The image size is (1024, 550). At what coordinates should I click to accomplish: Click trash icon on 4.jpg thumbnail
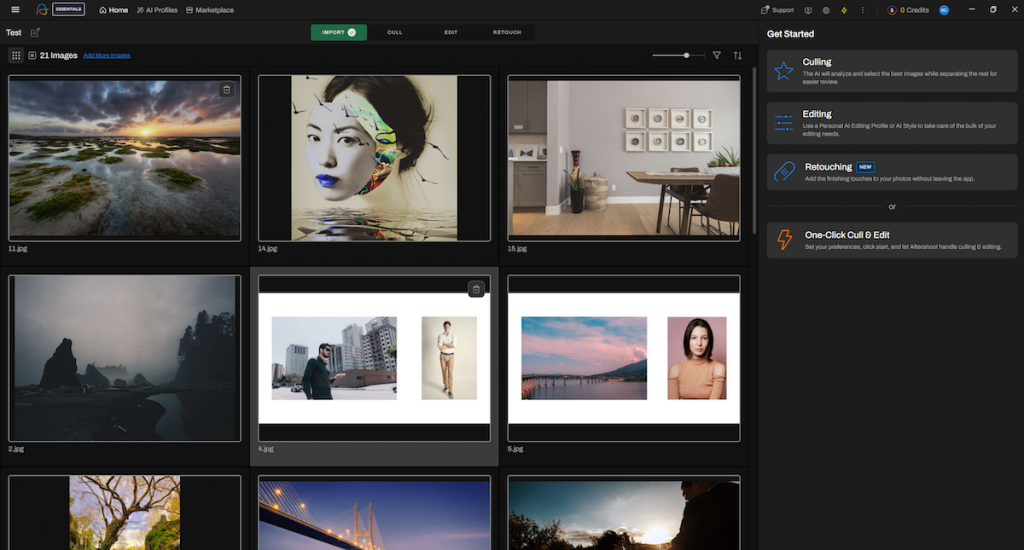point(476,289)
